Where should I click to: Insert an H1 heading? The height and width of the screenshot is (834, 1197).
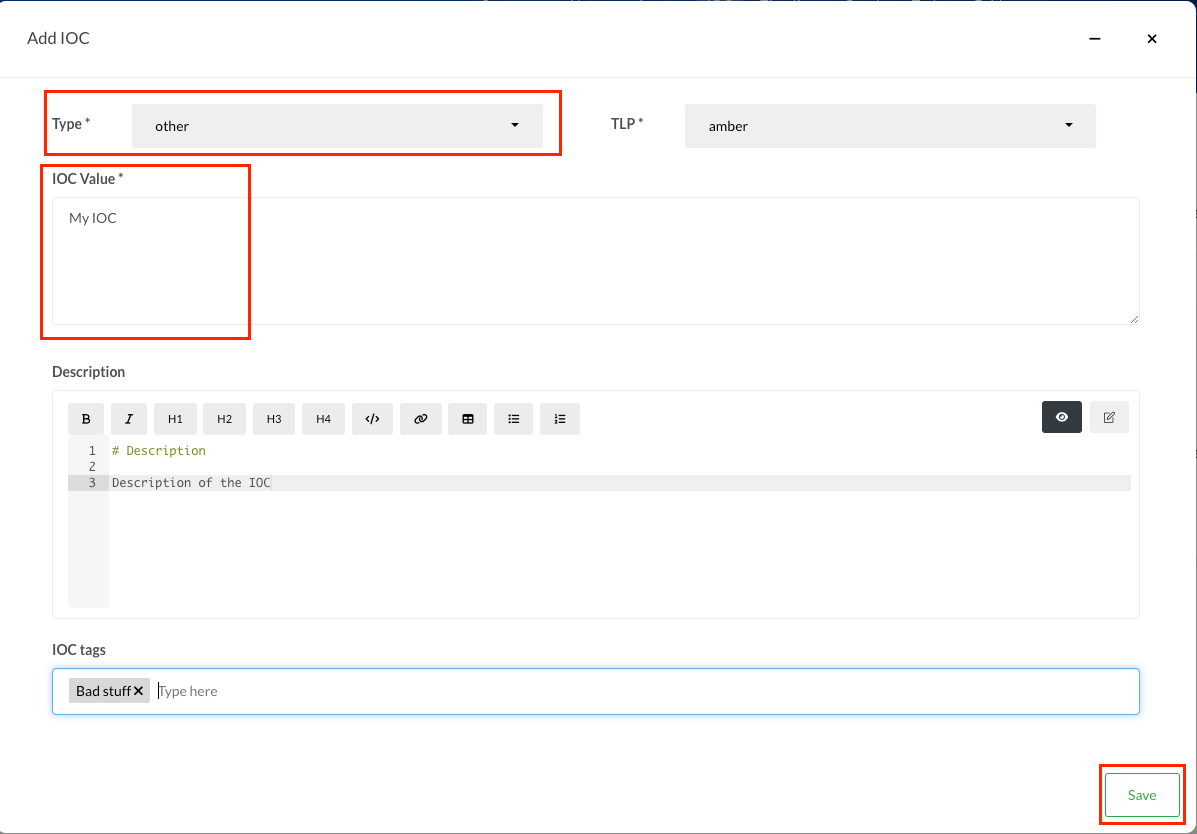coord(175,418)
